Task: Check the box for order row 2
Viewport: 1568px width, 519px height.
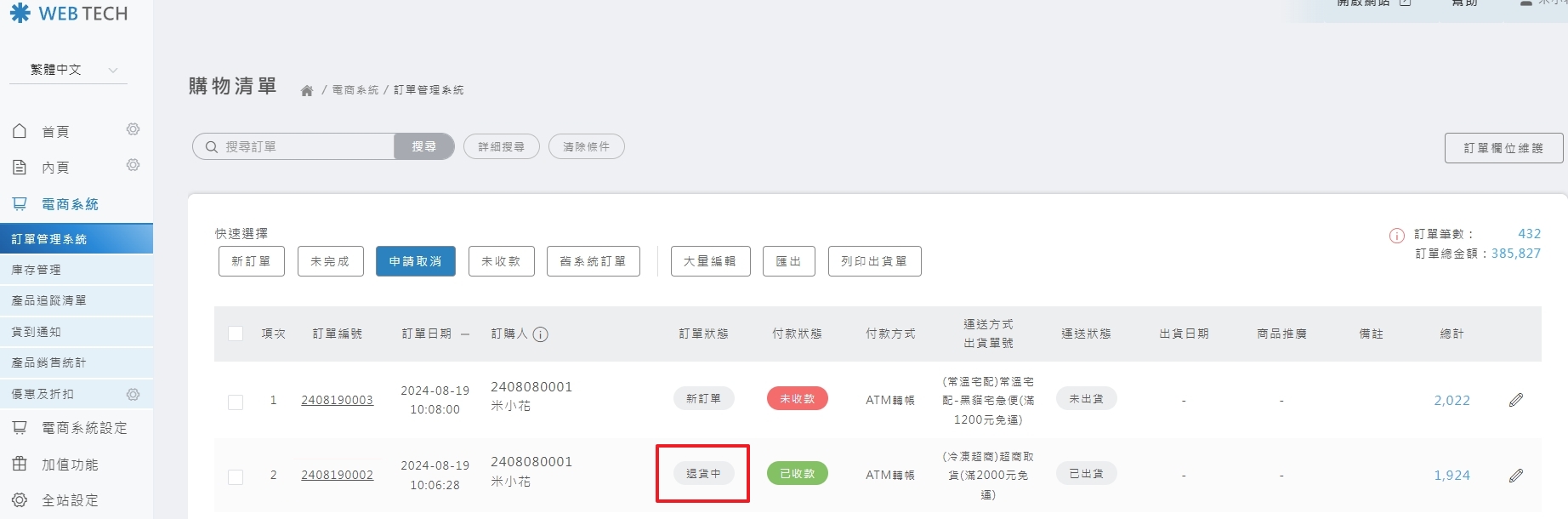Action: pos(236,476)
